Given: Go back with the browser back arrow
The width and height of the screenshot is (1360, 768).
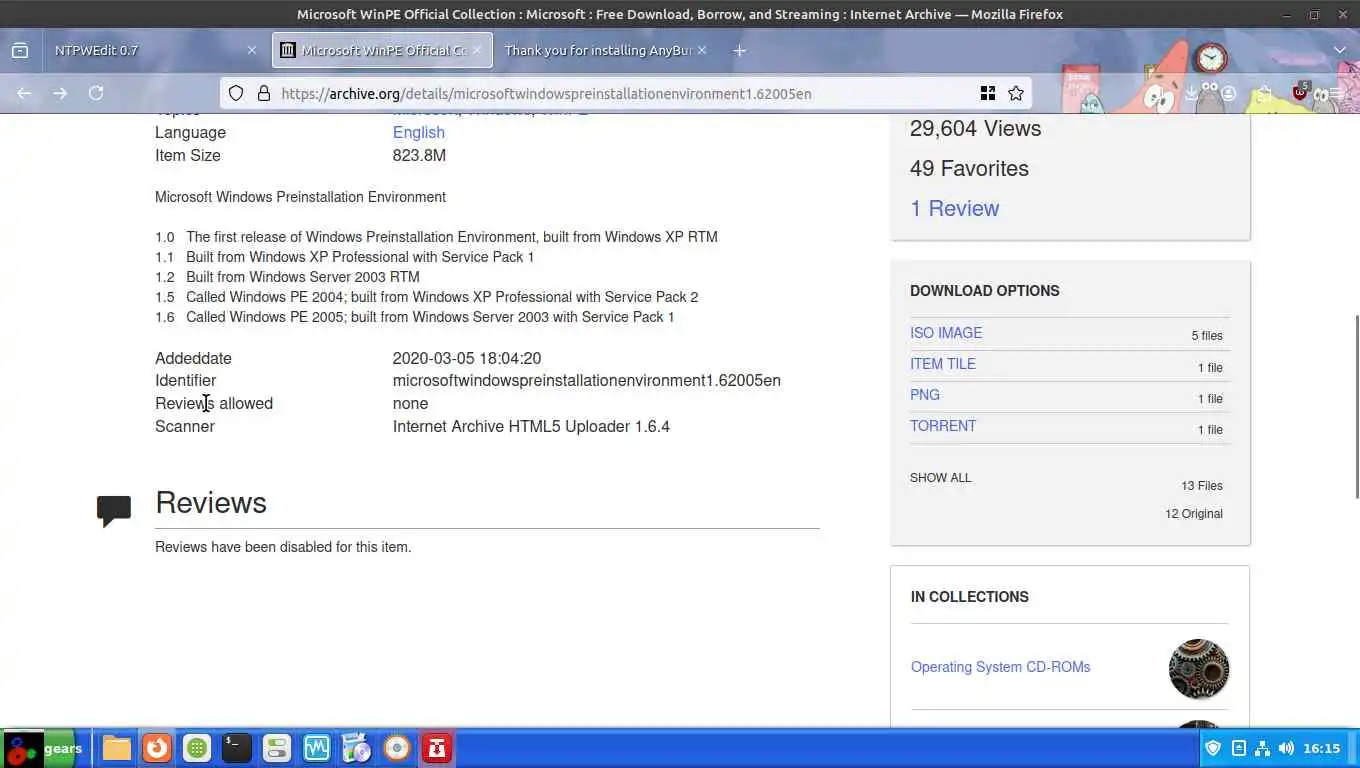Looking at the screenshot, I should coord(24,93).
